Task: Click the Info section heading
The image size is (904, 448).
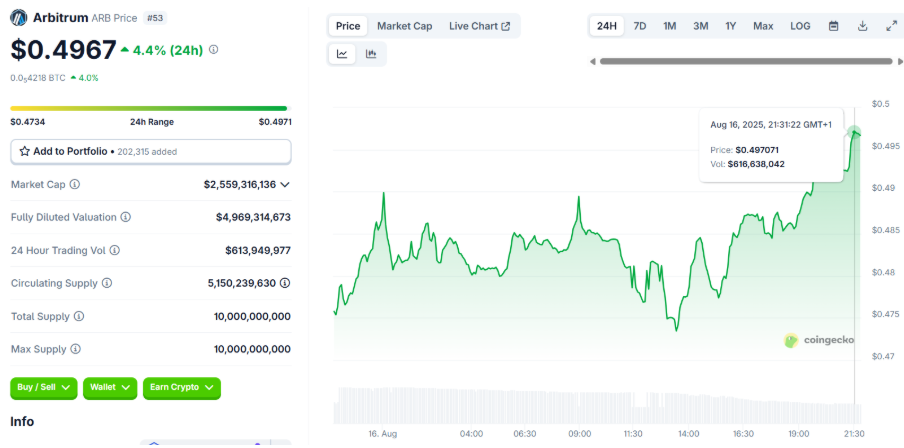Action: click(22, 421)
